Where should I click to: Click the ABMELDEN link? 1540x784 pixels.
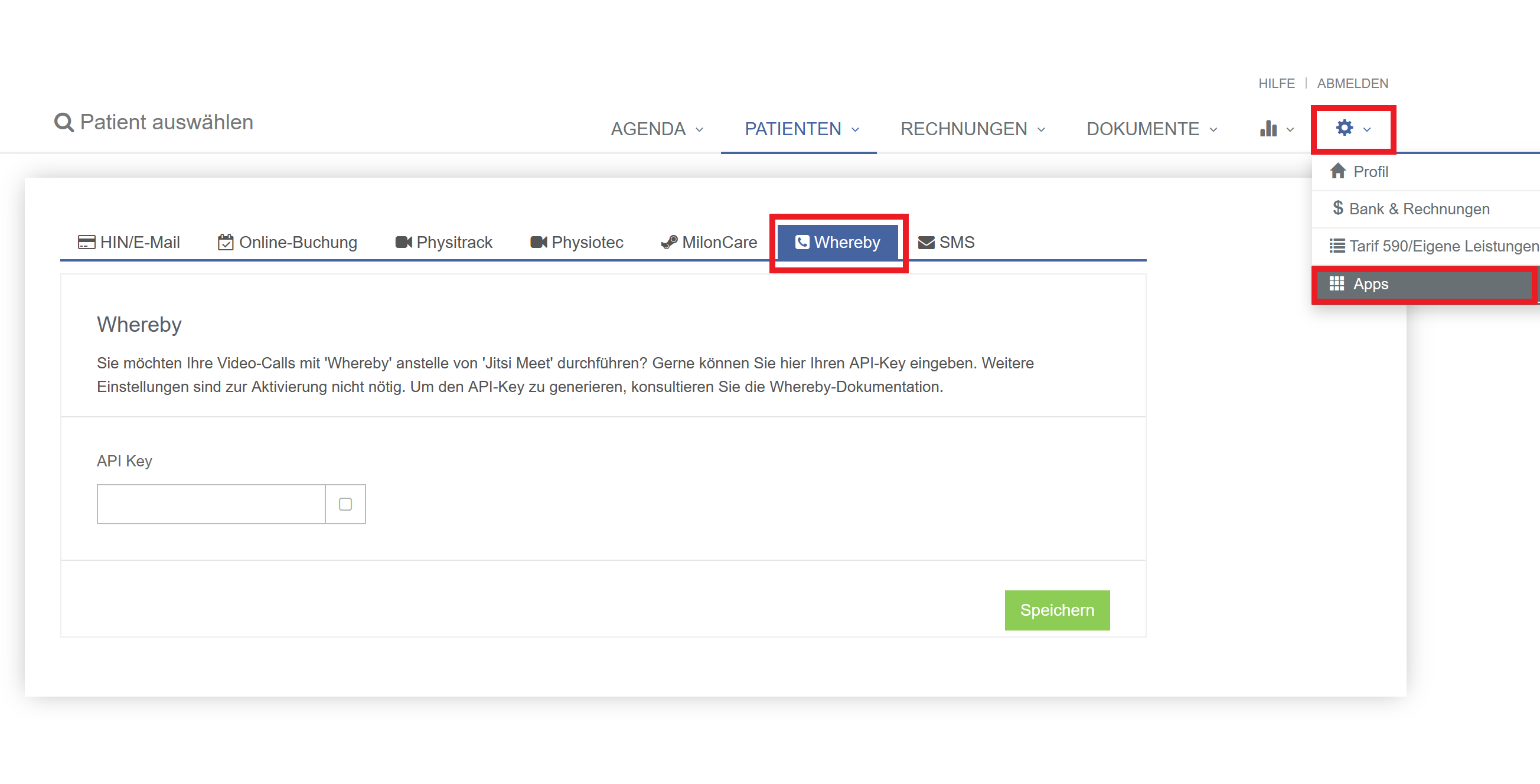pyautogui.click(x=1352, y=84)
